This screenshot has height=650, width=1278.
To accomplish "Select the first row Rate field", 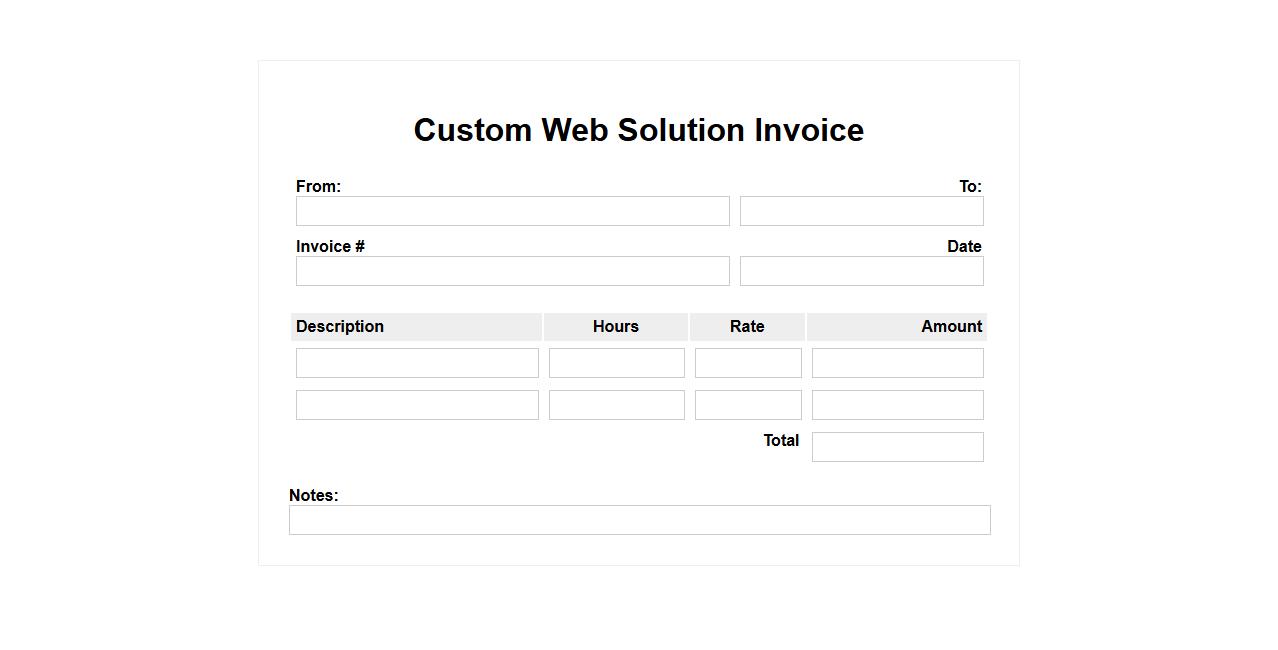I will coord(748,363).
